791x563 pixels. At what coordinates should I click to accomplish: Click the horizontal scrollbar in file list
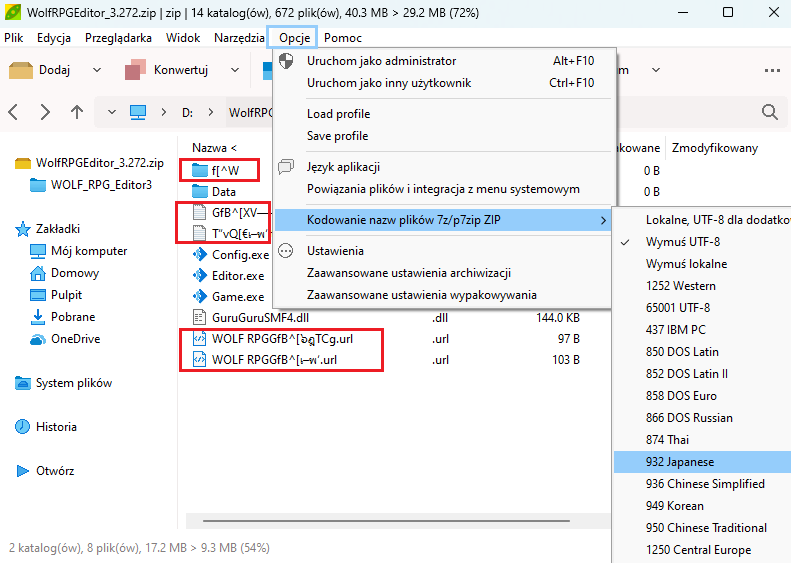[x=400, y=520]
